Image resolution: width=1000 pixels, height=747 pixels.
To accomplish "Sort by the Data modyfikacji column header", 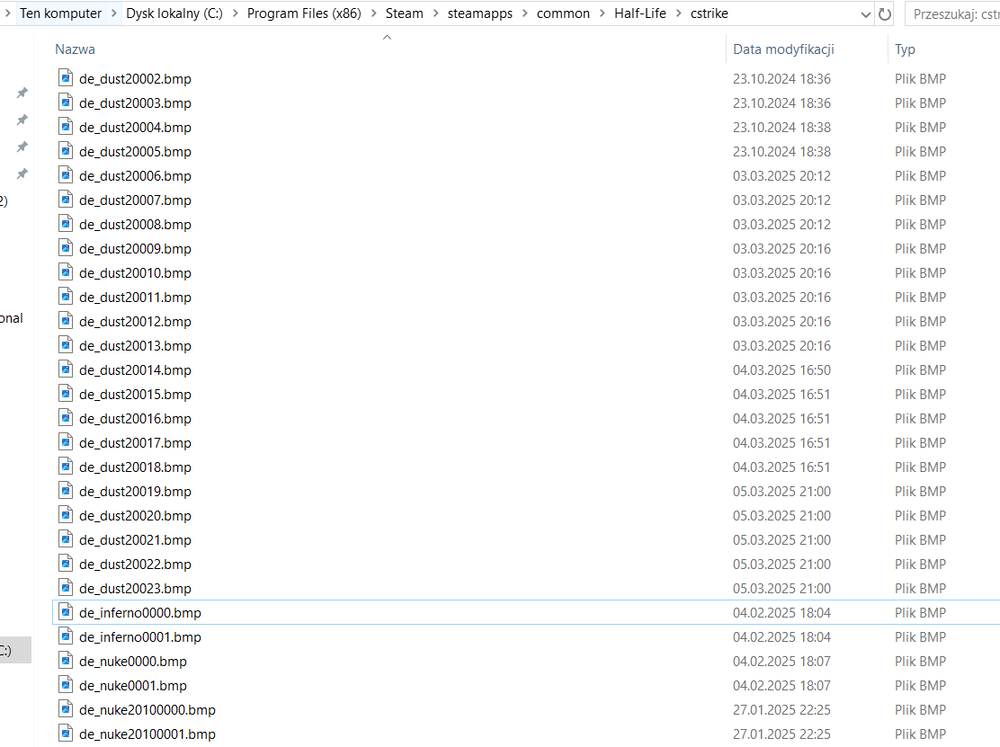I will click(x=783, y=49).
